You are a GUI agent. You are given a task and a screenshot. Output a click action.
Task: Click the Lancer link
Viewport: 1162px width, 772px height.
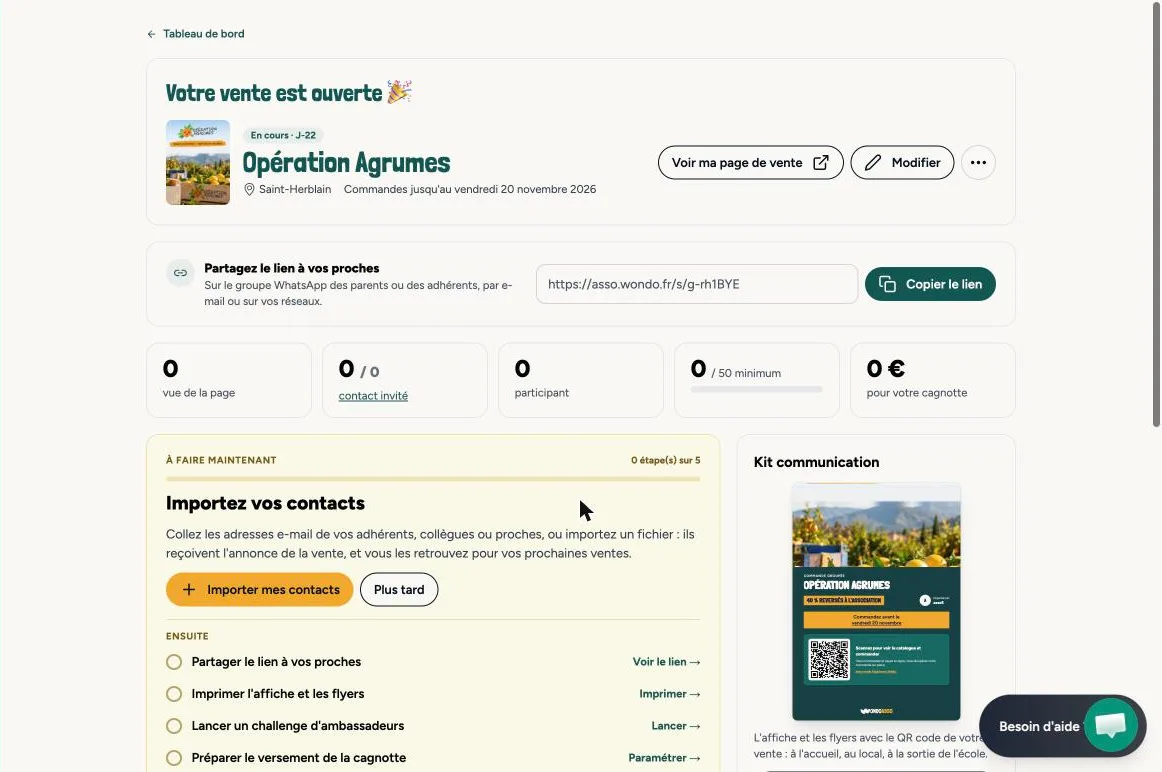click(x=676, y=726)
